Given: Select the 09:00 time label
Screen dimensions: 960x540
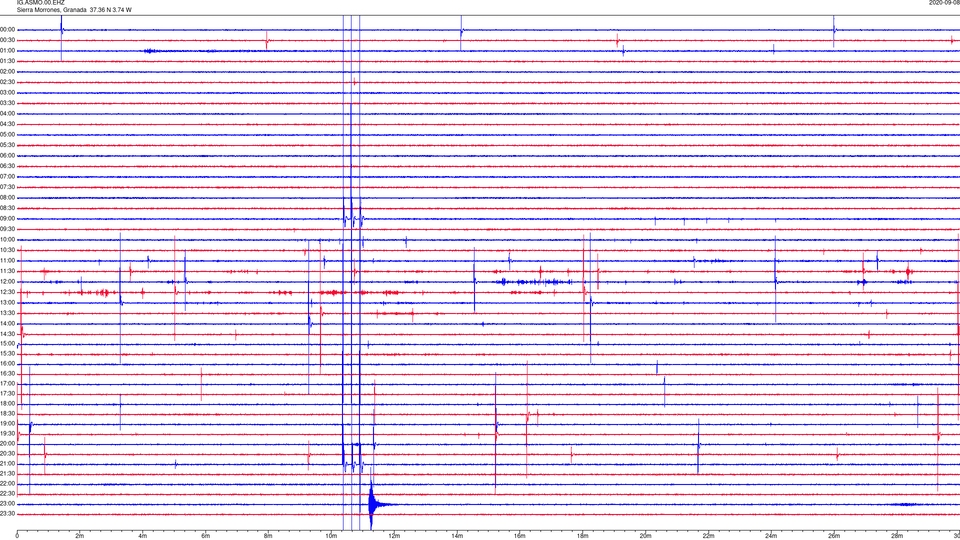Looking at the screenshot, I should [x=8, y=219].
